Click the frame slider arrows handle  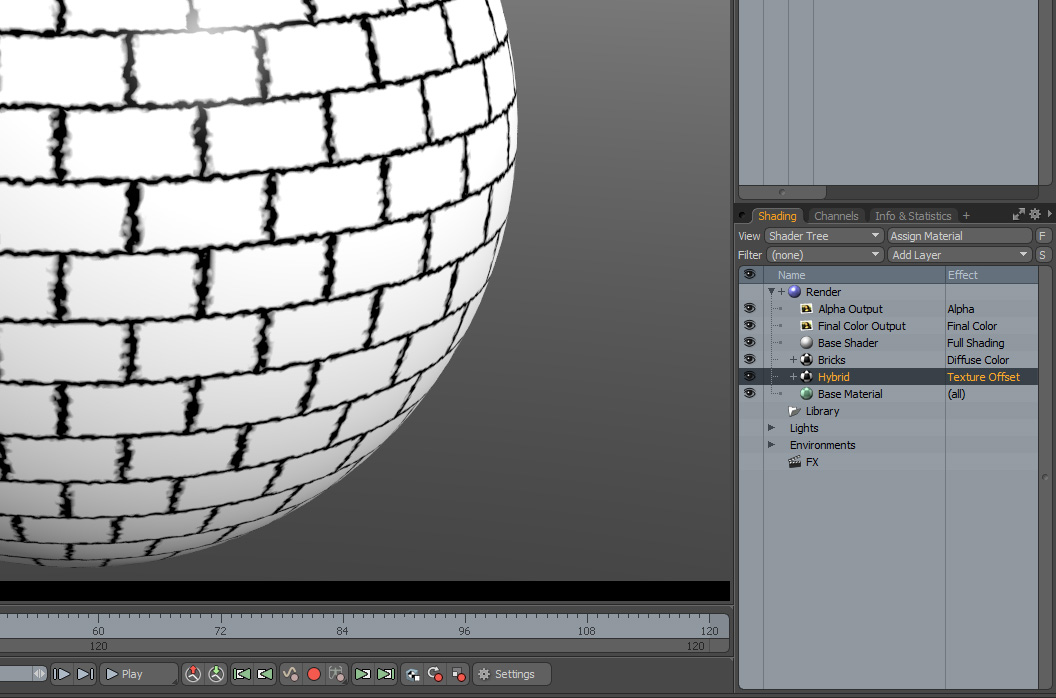click(x=39, y=674)
